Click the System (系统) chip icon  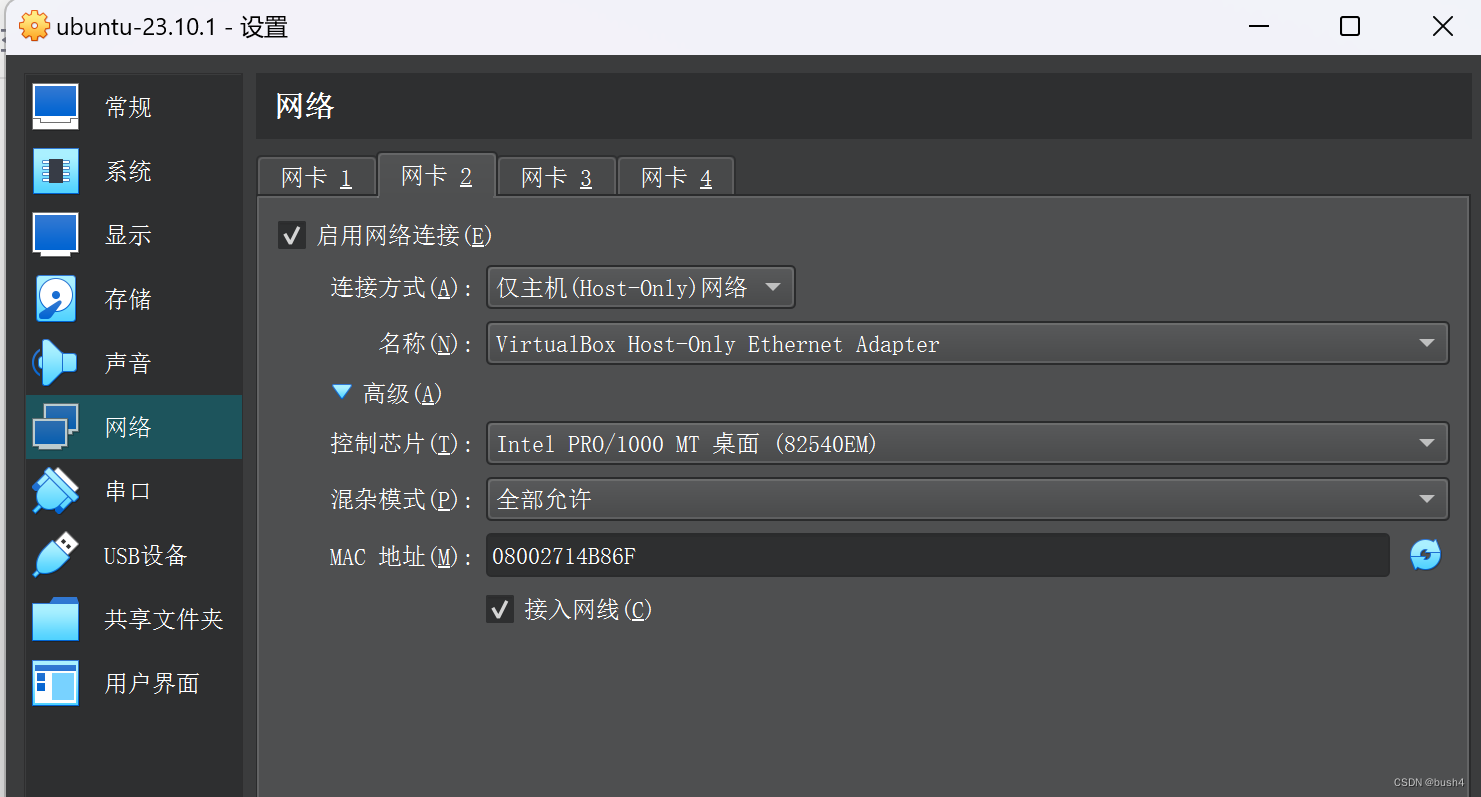[55, 171]
